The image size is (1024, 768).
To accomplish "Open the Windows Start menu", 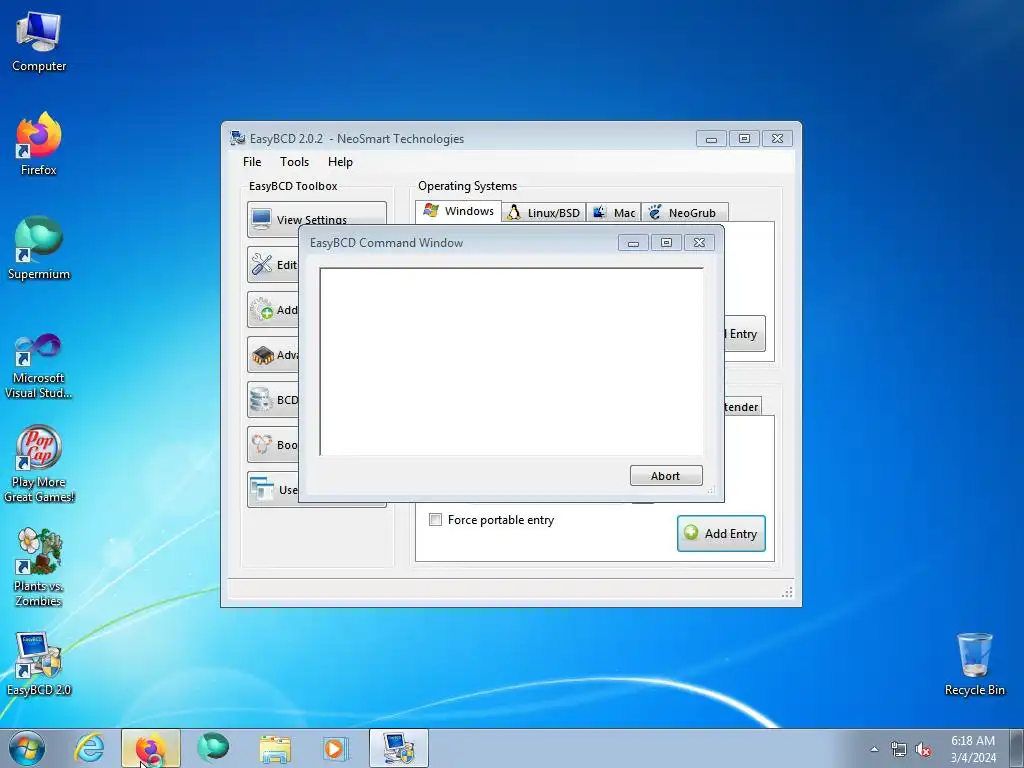I will 27,748.
